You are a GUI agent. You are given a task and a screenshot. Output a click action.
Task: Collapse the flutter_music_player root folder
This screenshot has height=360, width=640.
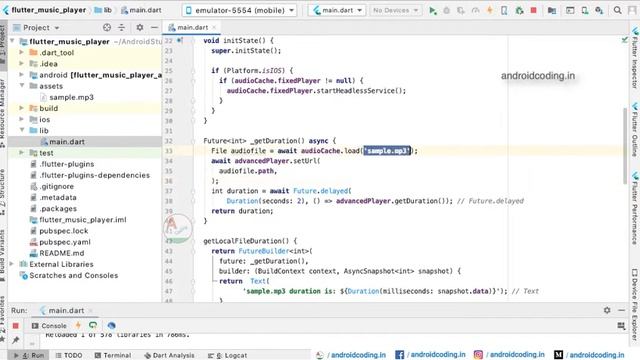13,41
